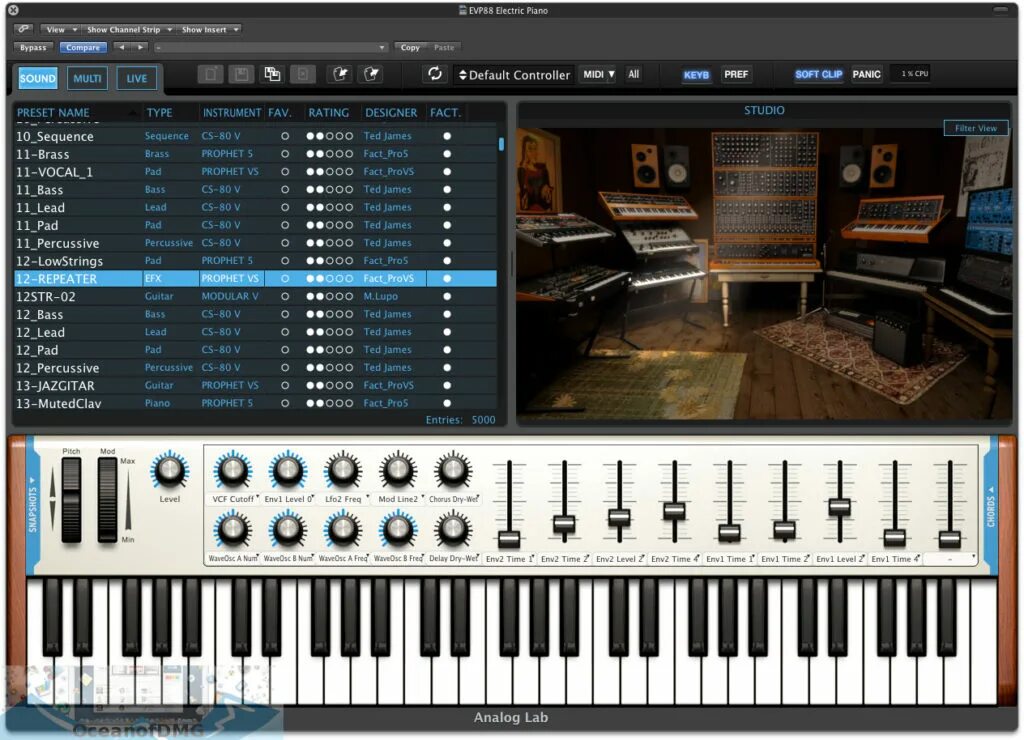Image resolution: width=1024 pixels, height=740 pixels.
Task: Switch to the MULTI tab
Action: 87,78
